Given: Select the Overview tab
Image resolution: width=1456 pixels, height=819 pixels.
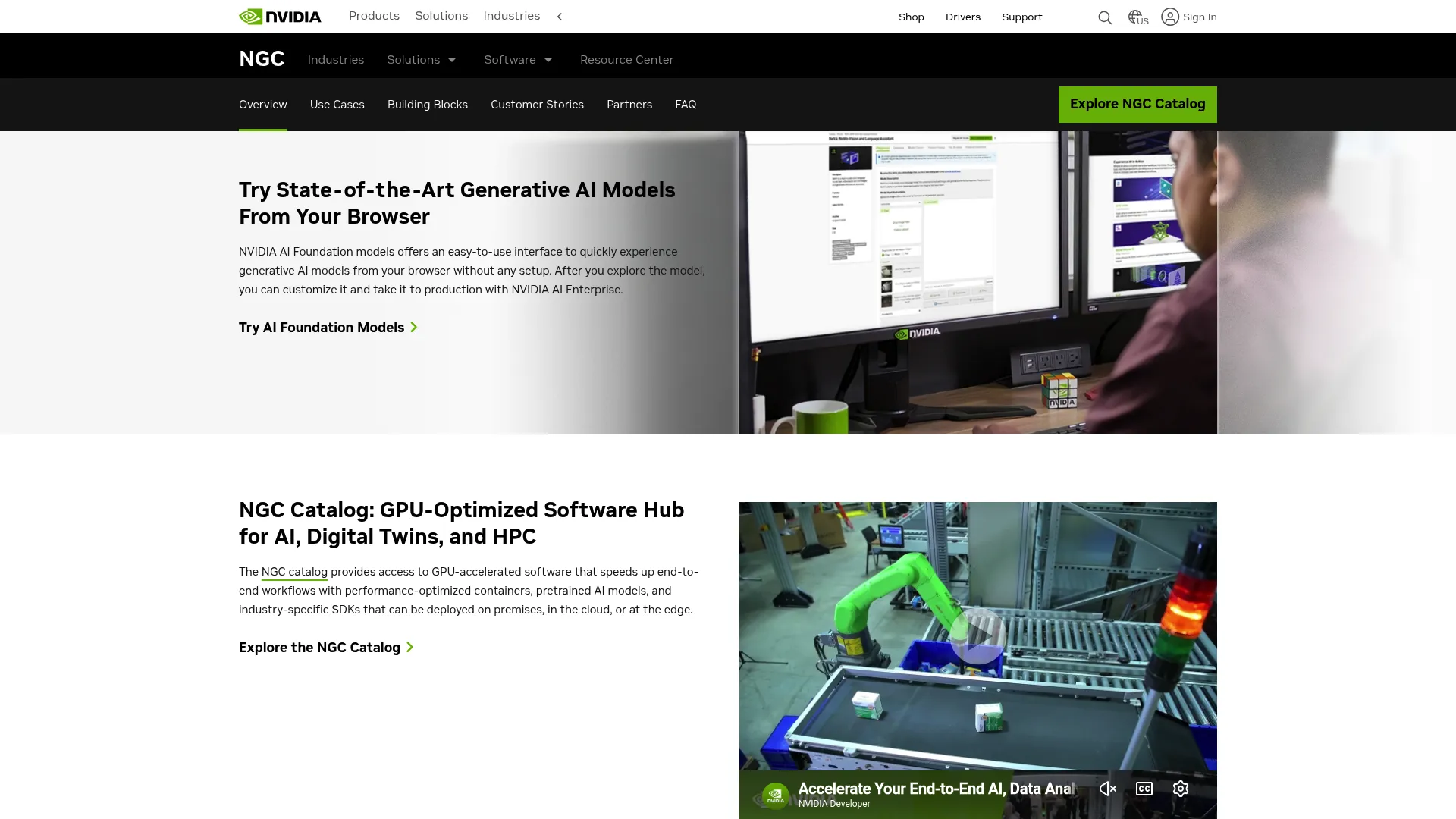Looking at the screenshot, I should [263, 105].
